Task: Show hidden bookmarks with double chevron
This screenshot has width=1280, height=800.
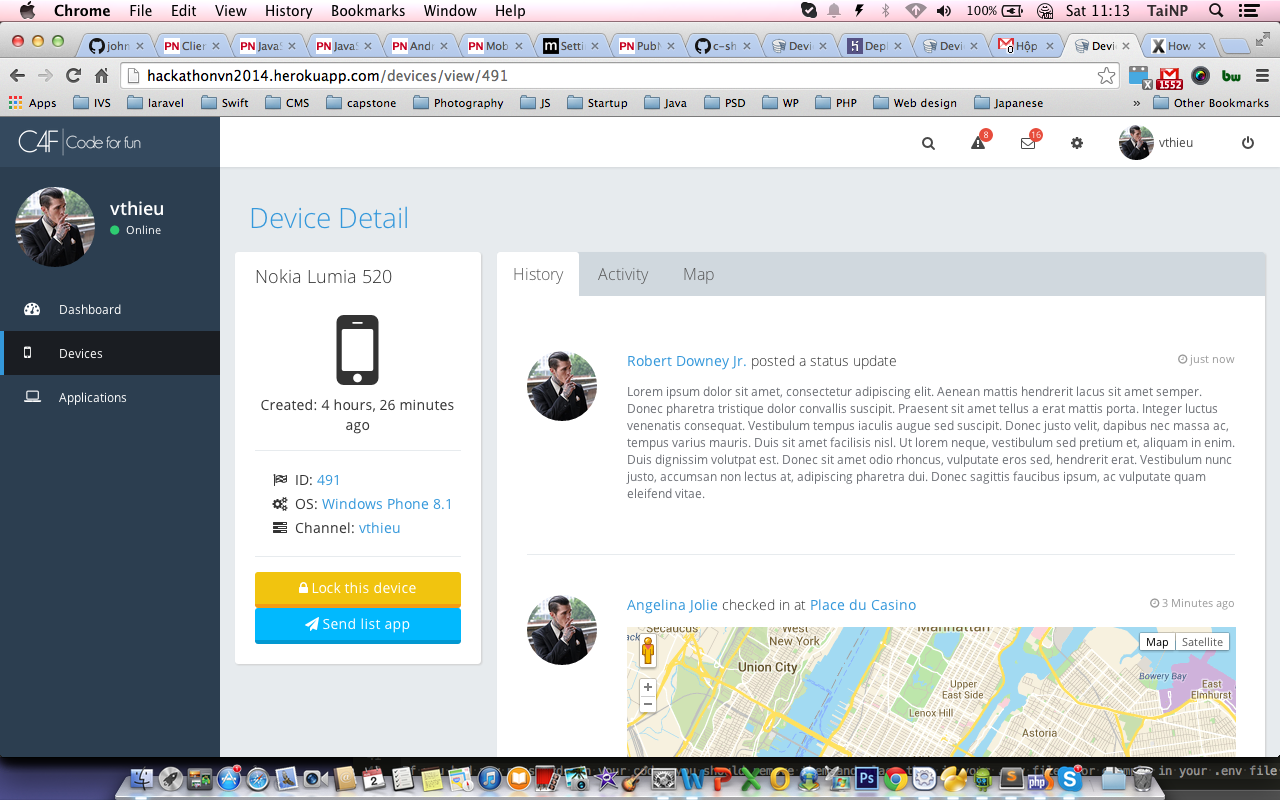Action: [1136, 103]
